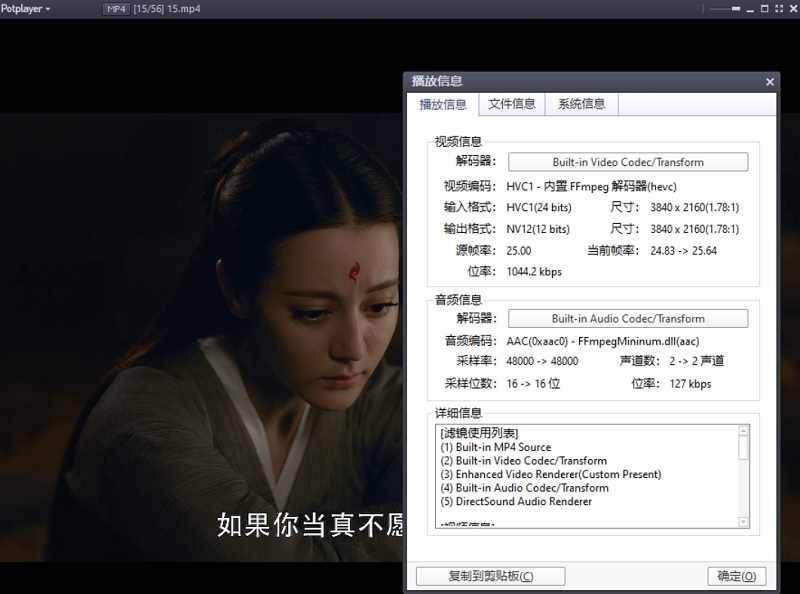Select the 播放信息 tab
Screen dimensions: 800x594
(443, 104)
